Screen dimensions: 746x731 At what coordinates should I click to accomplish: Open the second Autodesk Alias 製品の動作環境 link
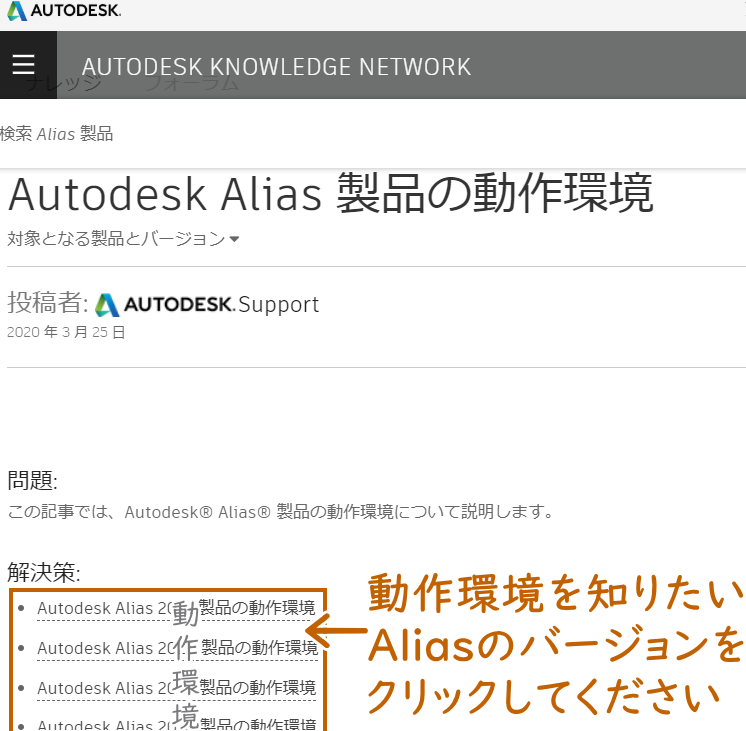click(177, 649)
